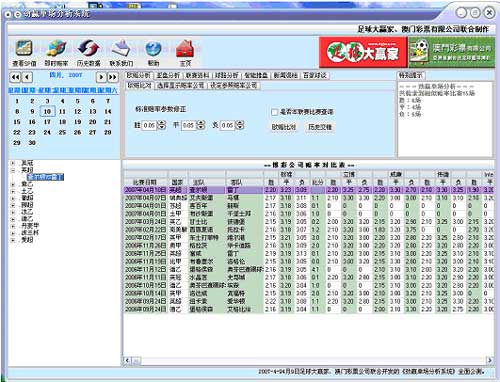Open the 设定参照赔率公司 sub-tab
The height and width of the screenshot is (382, 500).
[233, 86]
